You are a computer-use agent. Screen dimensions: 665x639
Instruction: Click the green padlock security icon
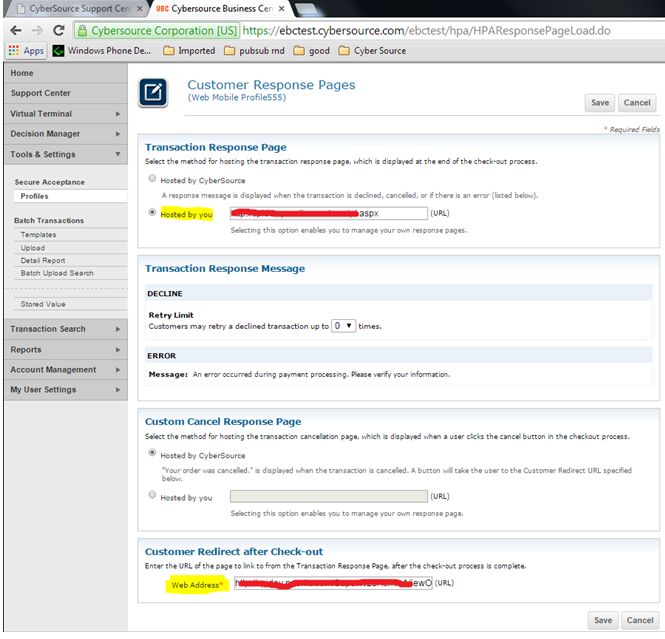coord(82,31)
